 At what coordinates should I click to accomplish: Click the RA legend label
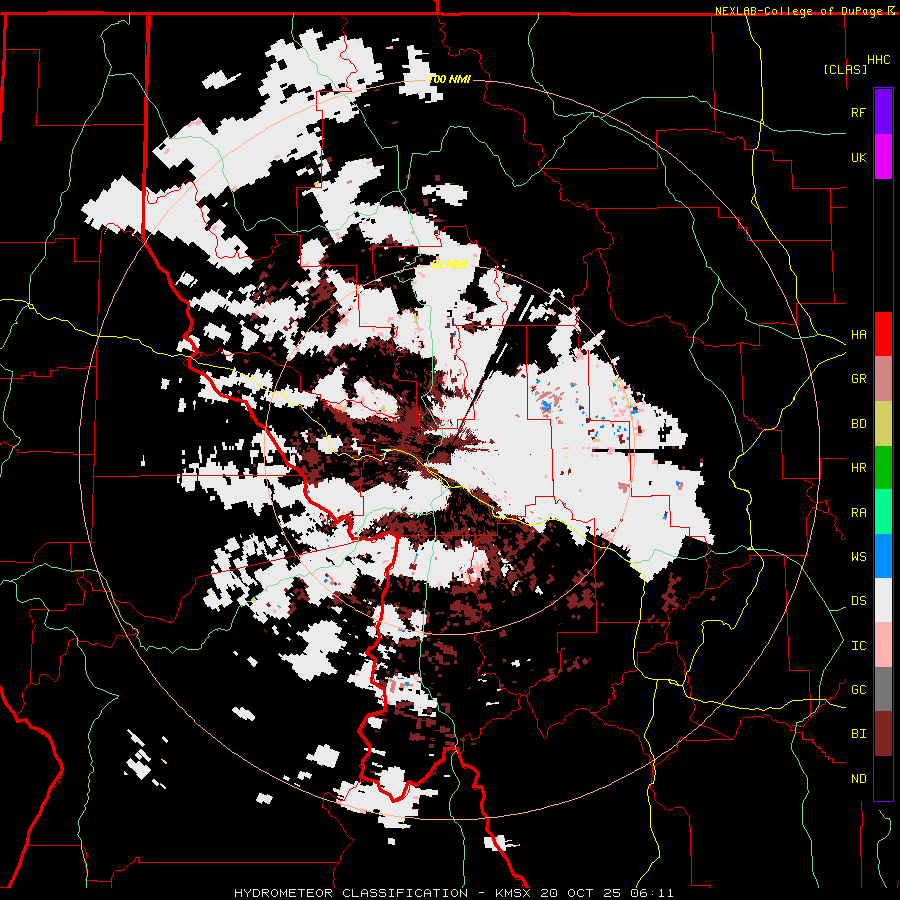click(858, 512)
